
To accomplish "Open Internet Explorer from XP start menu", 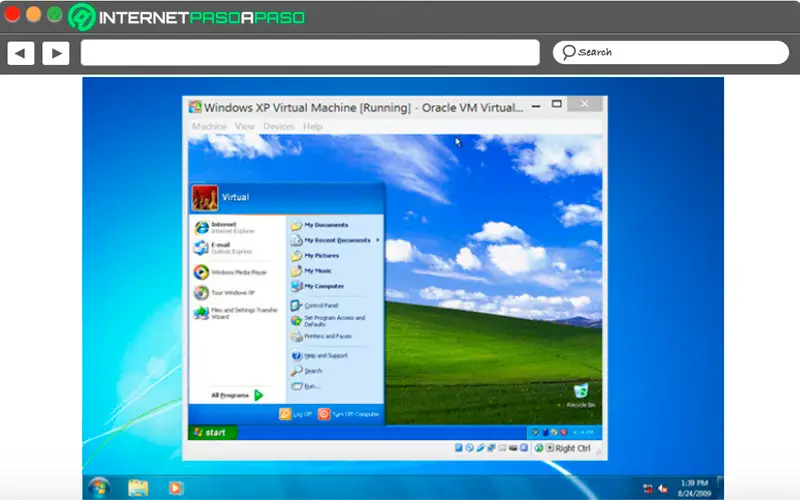I will [x=224, y=228].
